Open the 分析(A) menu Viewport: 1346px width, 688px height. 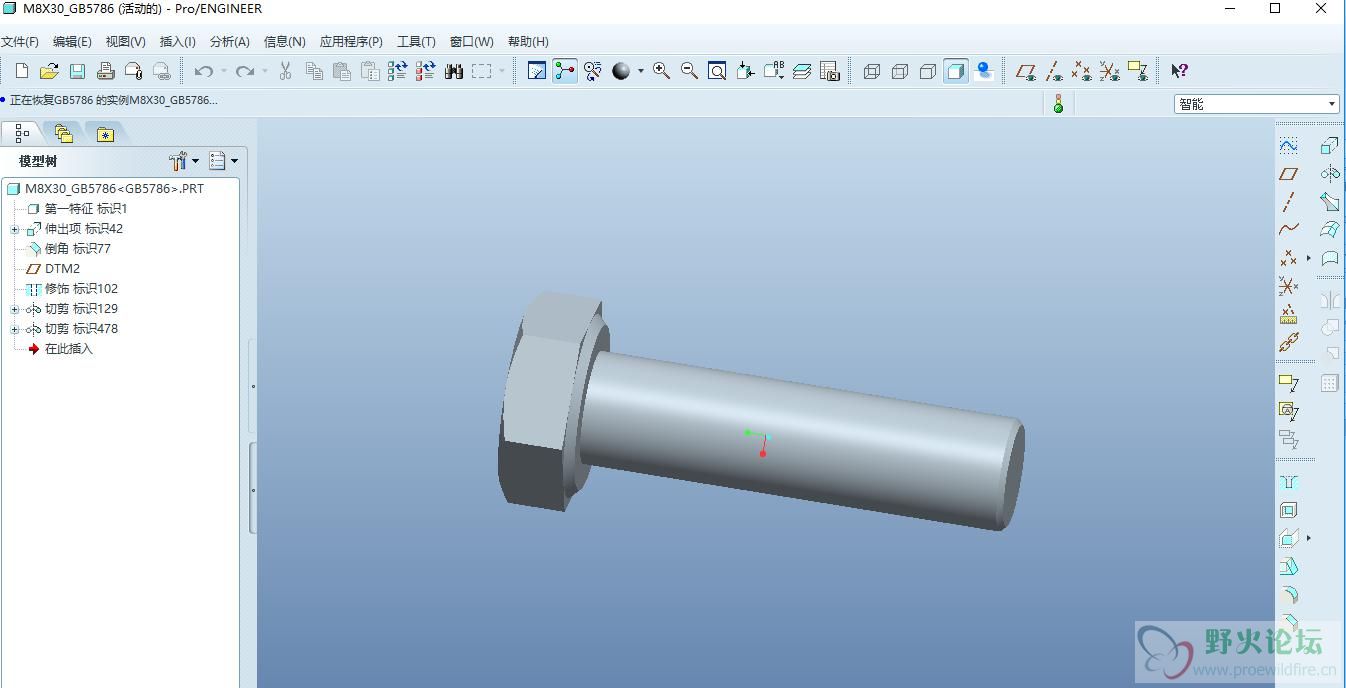[x=230, y=42]
